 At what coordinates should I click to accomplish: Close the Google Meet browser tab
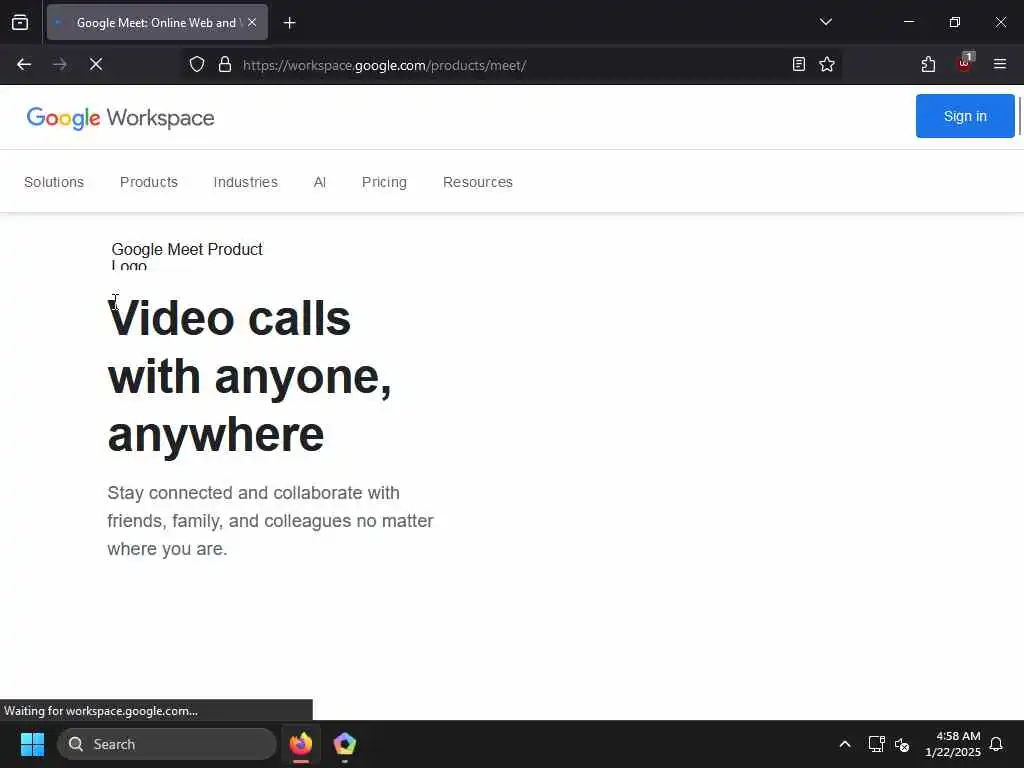point(252,22)
